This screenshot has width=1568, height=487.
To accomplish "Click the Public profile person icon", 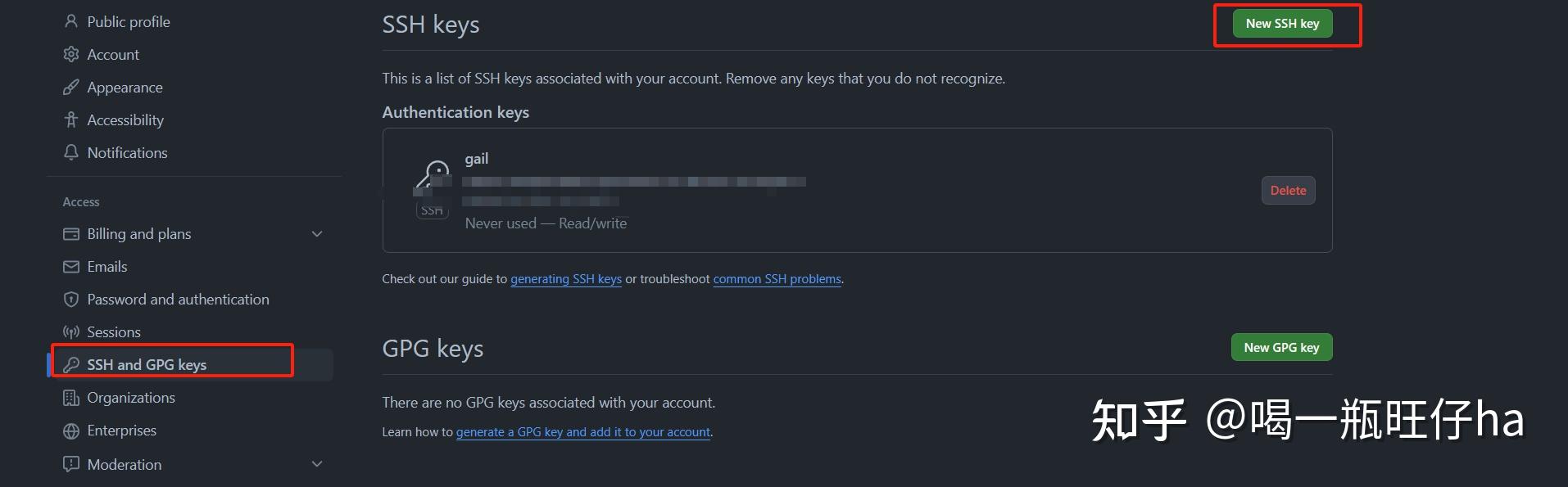I will [71, 21].
